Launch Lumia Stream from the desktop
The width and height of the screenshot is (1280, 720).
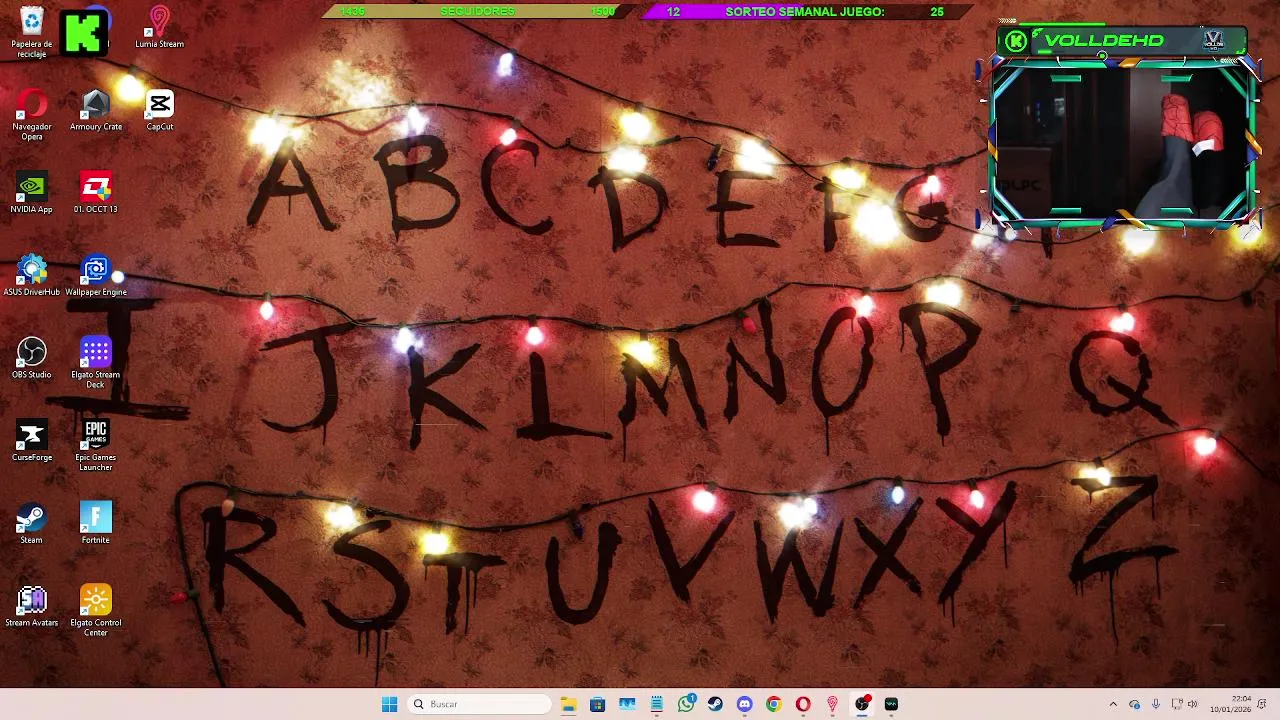(x=160, y=28)
